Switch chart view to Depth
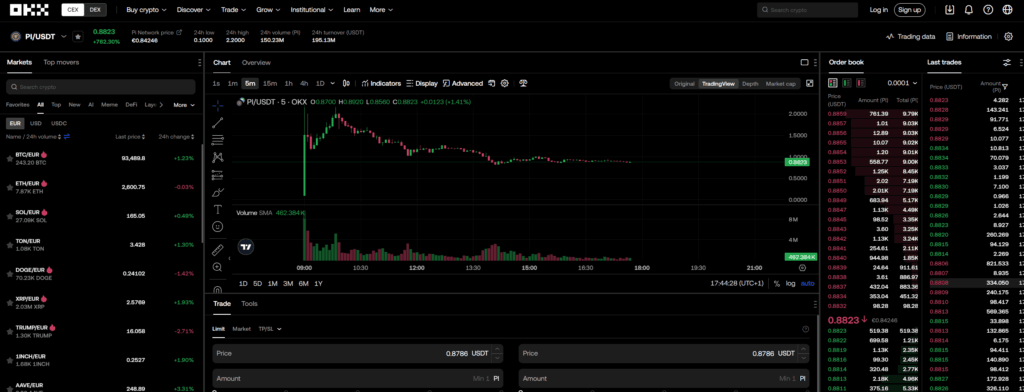 click(750, 84)
